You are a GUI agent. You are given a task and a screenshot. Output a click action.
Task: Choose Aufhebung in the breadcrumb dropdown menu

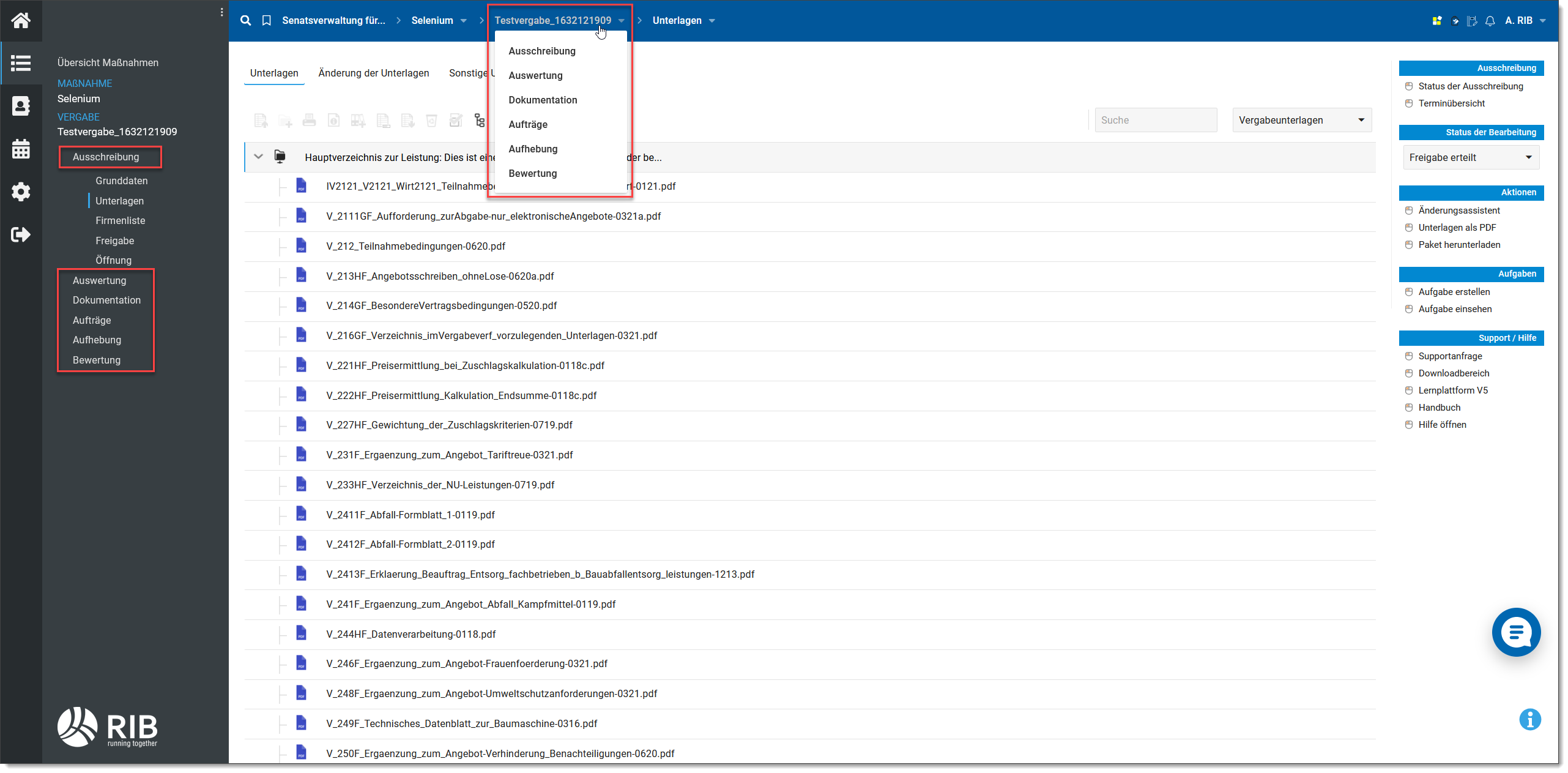pos(533,149)
